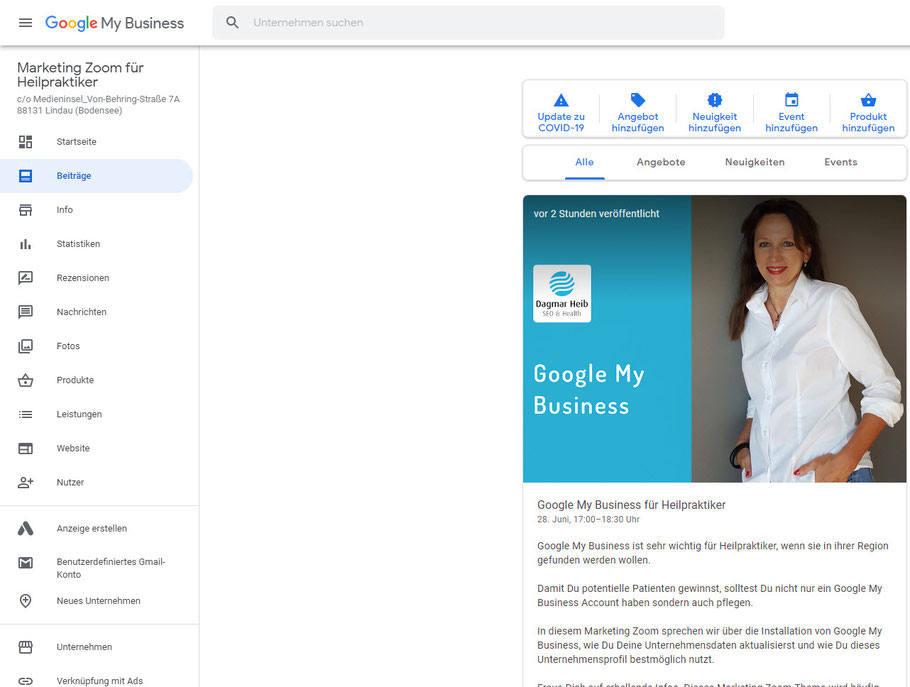Image resolution: width=910 pixels, height=687 pixels.
Task: Click the Nachrichten message icon
Action: point(26,312)
